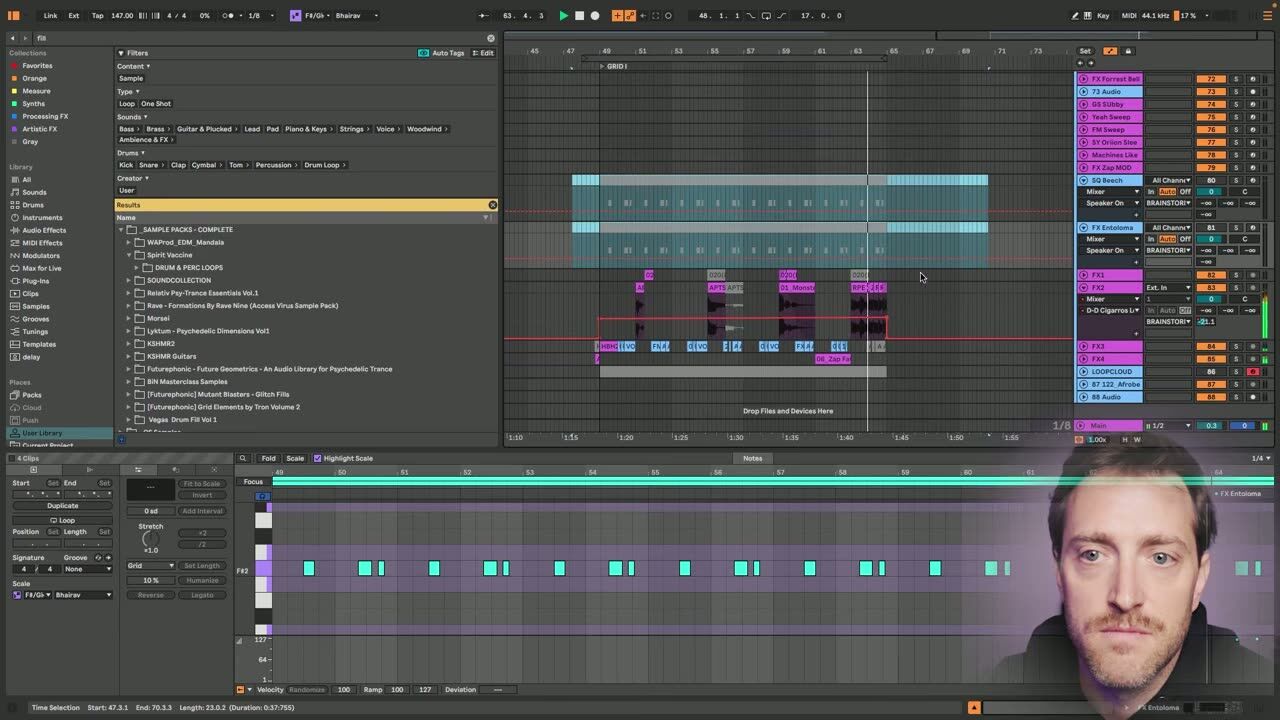Mute track 73 Audio using its number button
Viewport: 1280px width, 720px height.
coord(1211,92)
